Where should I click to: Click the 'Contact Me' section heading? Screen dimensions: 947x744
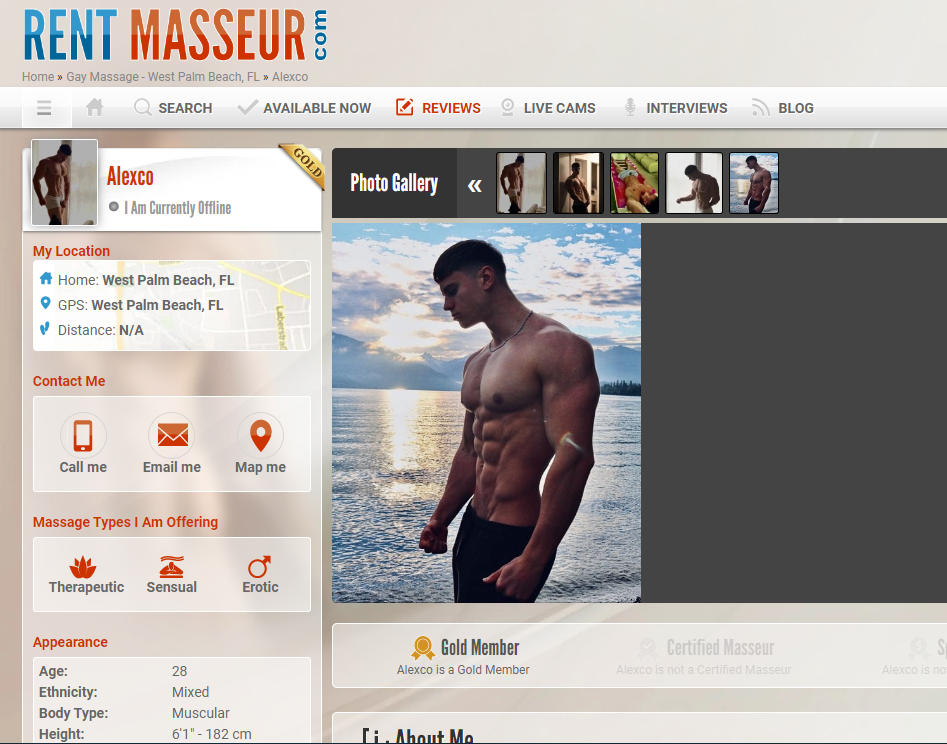[69, 381]
